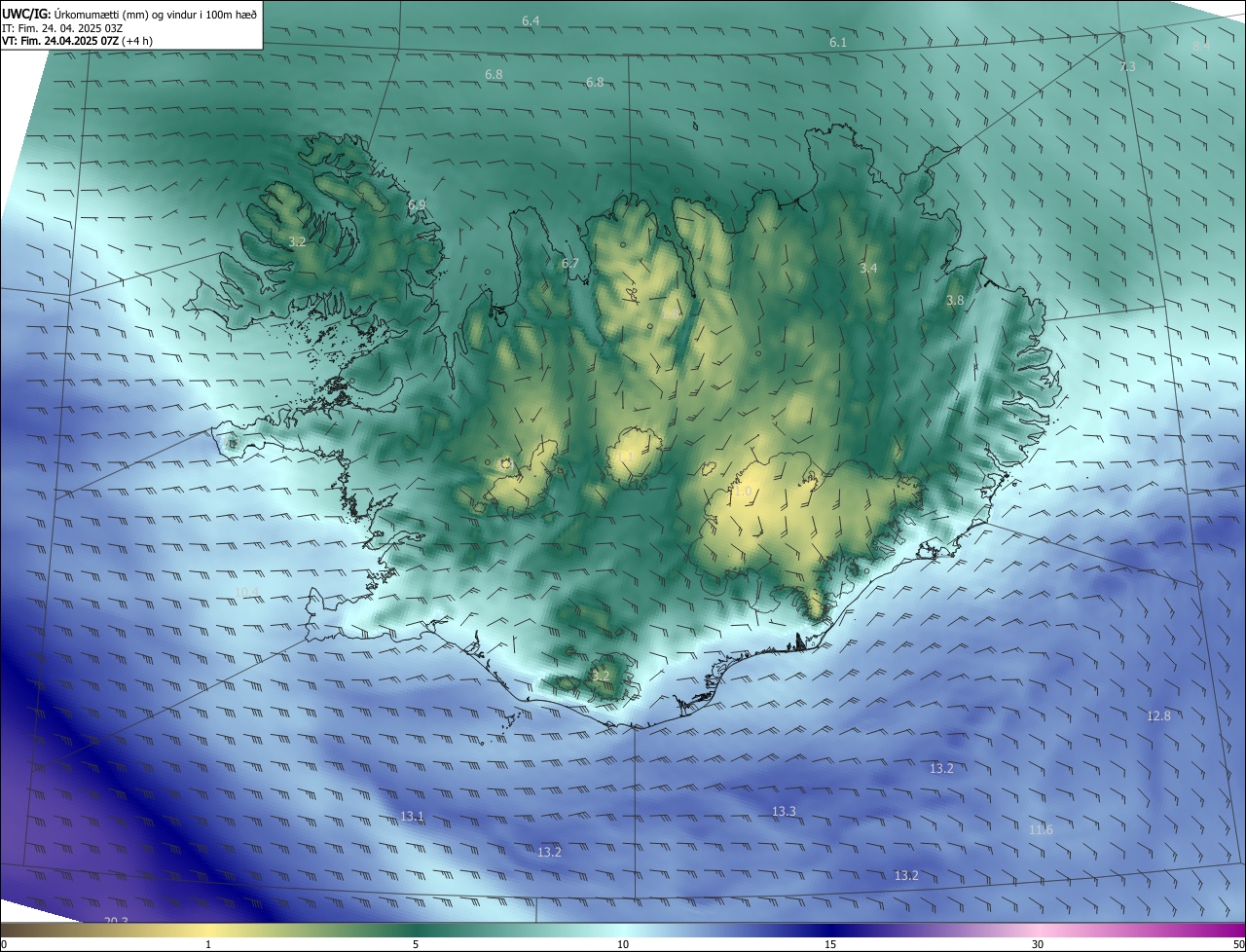
Task: Click the 6.1 value label on the map
Action: point(838,43)
